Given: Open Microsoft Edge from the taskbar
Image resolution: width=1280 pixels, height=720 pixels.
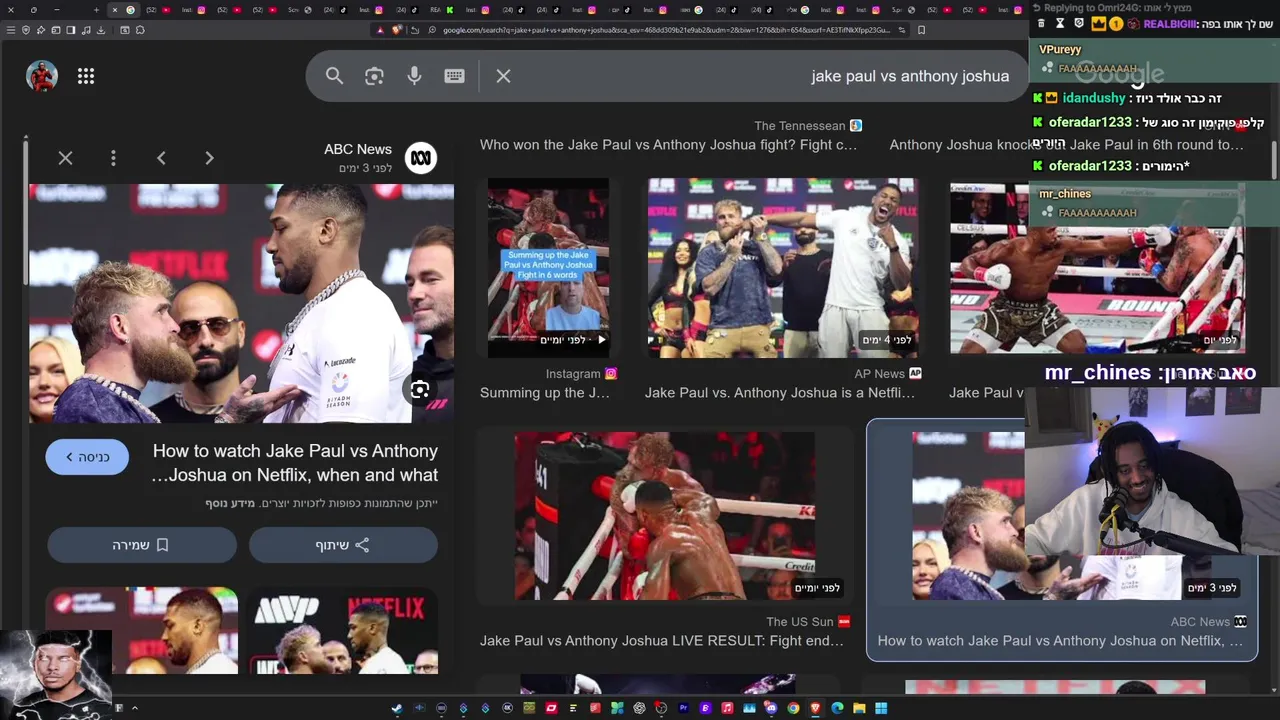Looking at the screenshot, I should (x=837, y=708).
